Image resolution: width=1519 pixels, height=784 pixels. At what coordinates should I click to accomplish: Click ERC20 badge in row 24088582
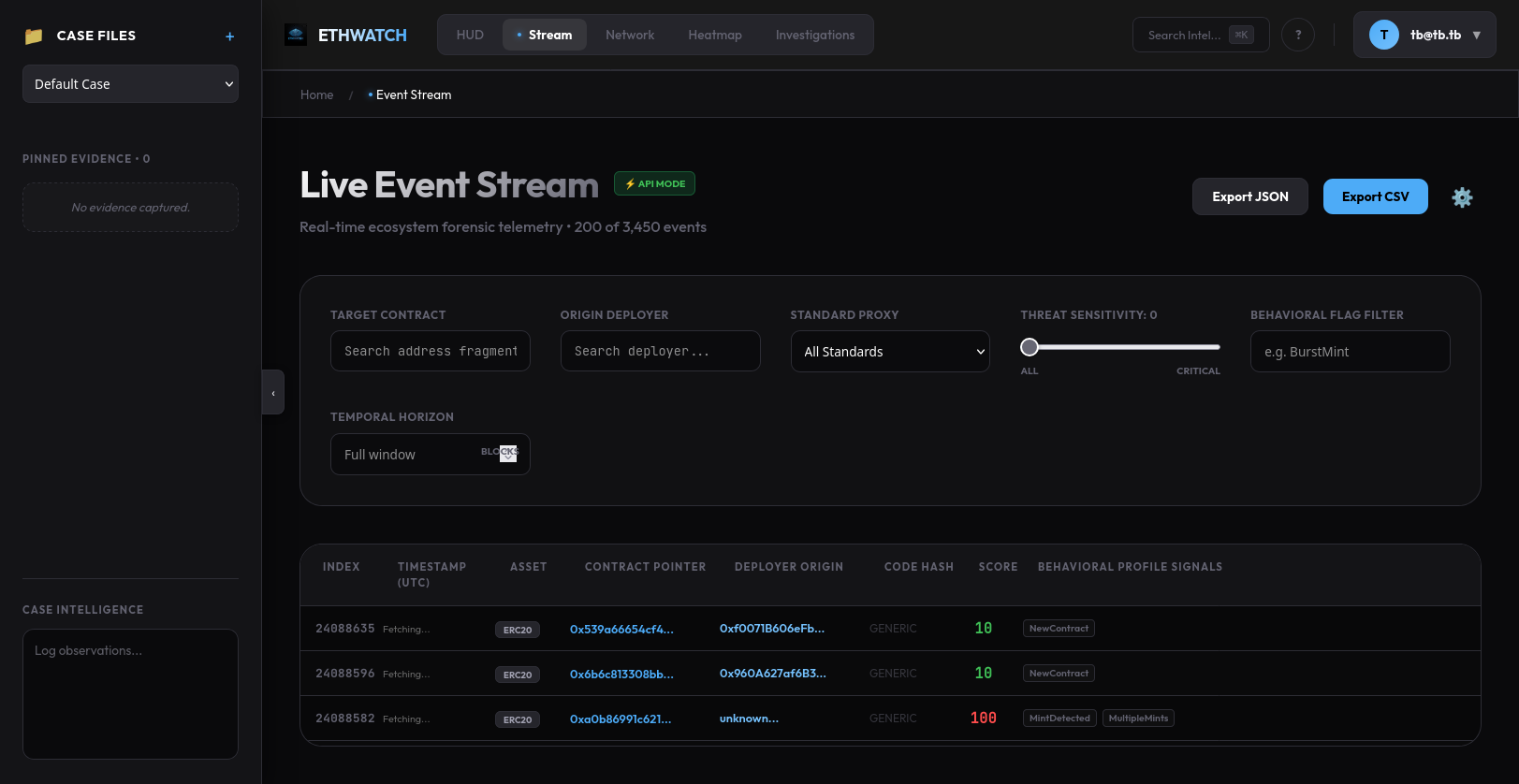pos(518,719)
